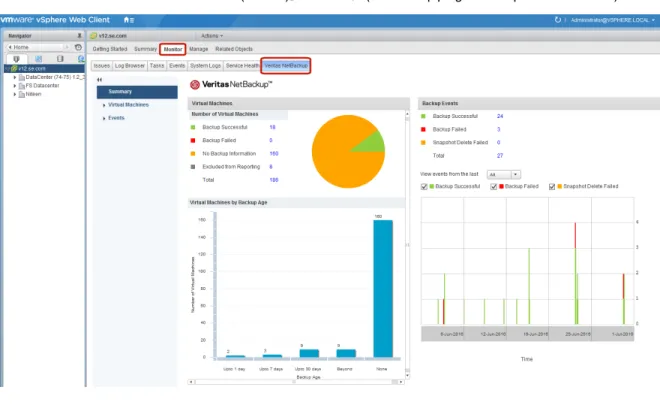The width and height of the screenshot is (660, 411).
Task: Open the System Logs sub-tab
Action: click(205, 66)
